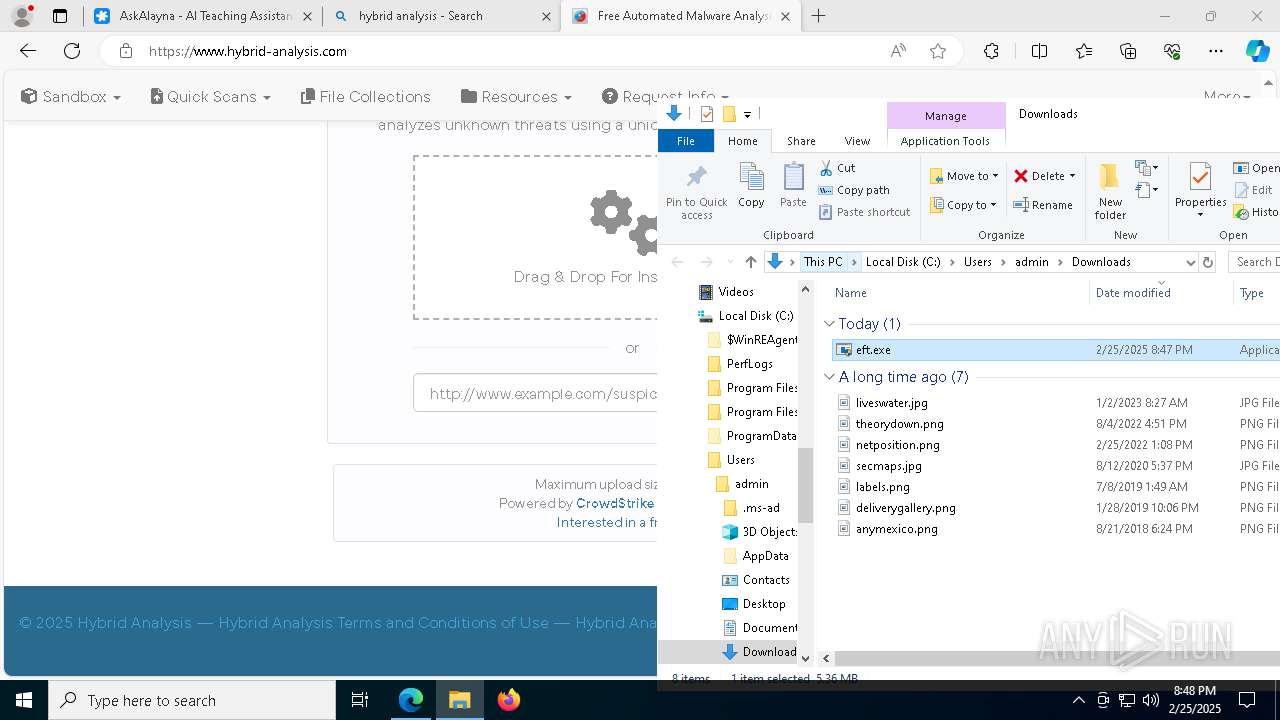
Task: Open Explorer File menu
Action: pyautogui.click(x=686, y=141)
